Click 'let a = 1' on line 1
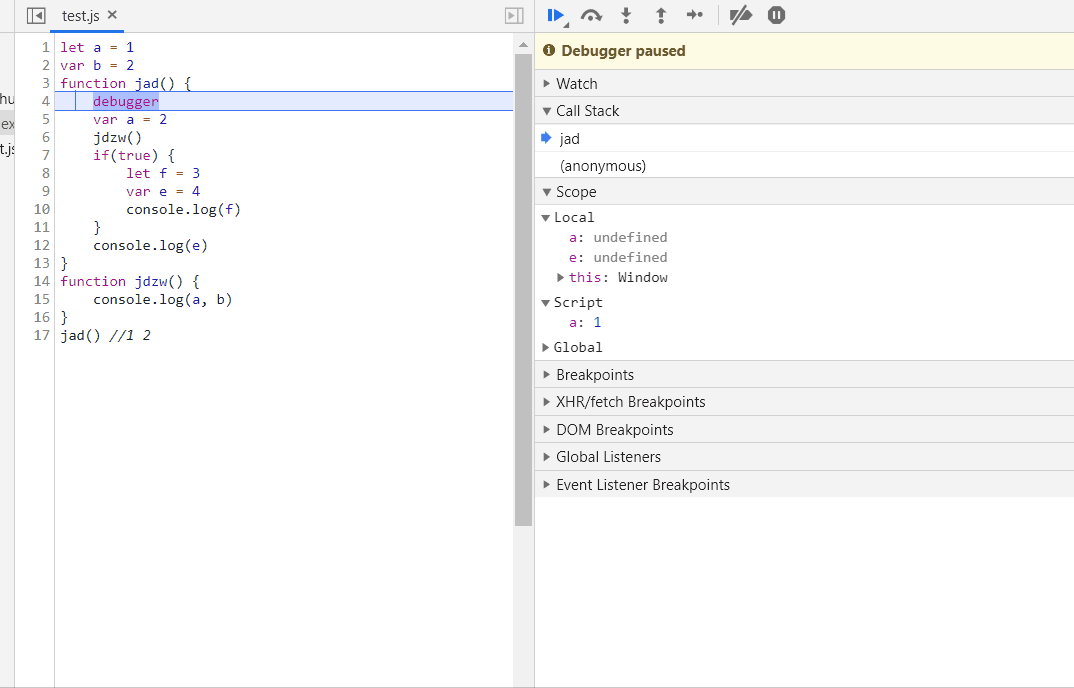Viewport: 1074px width, 688px height. point(97,47)
